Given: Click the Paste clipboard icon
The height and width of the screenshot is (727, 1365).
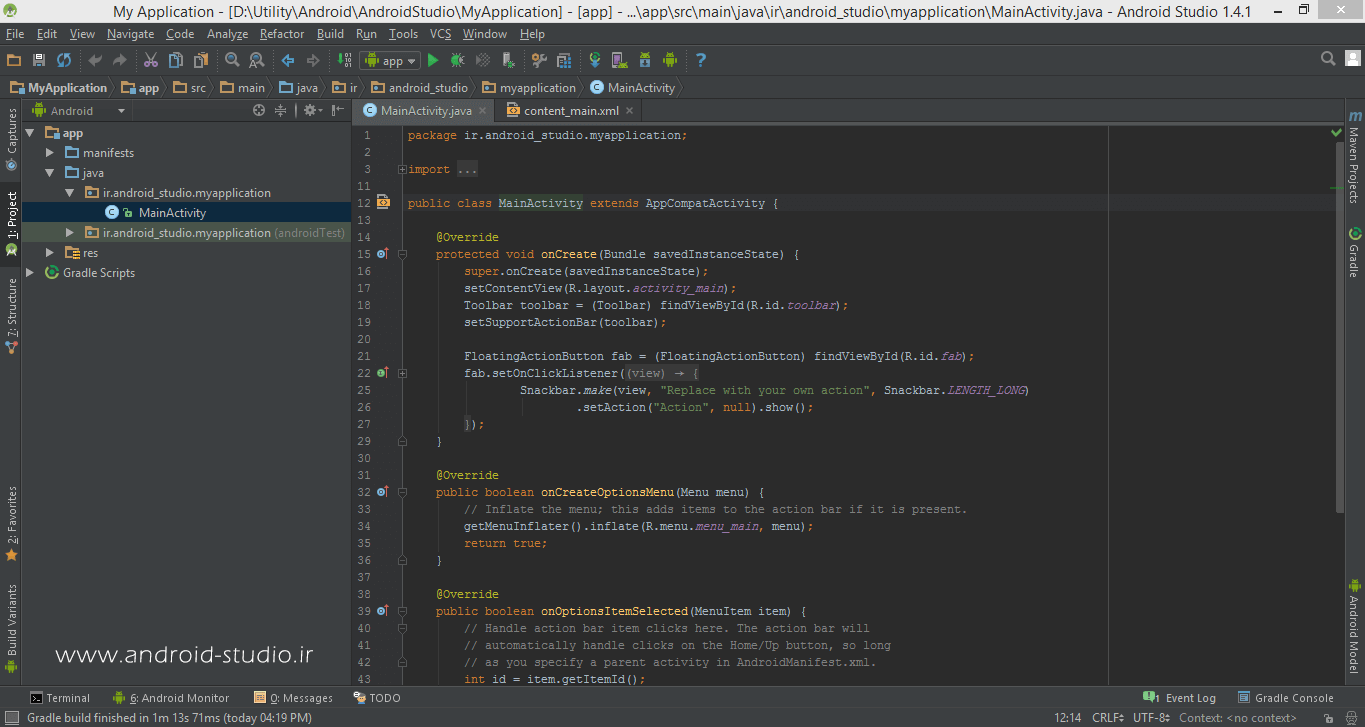Looking at the screenshot, I should click(x=200, y=60).
